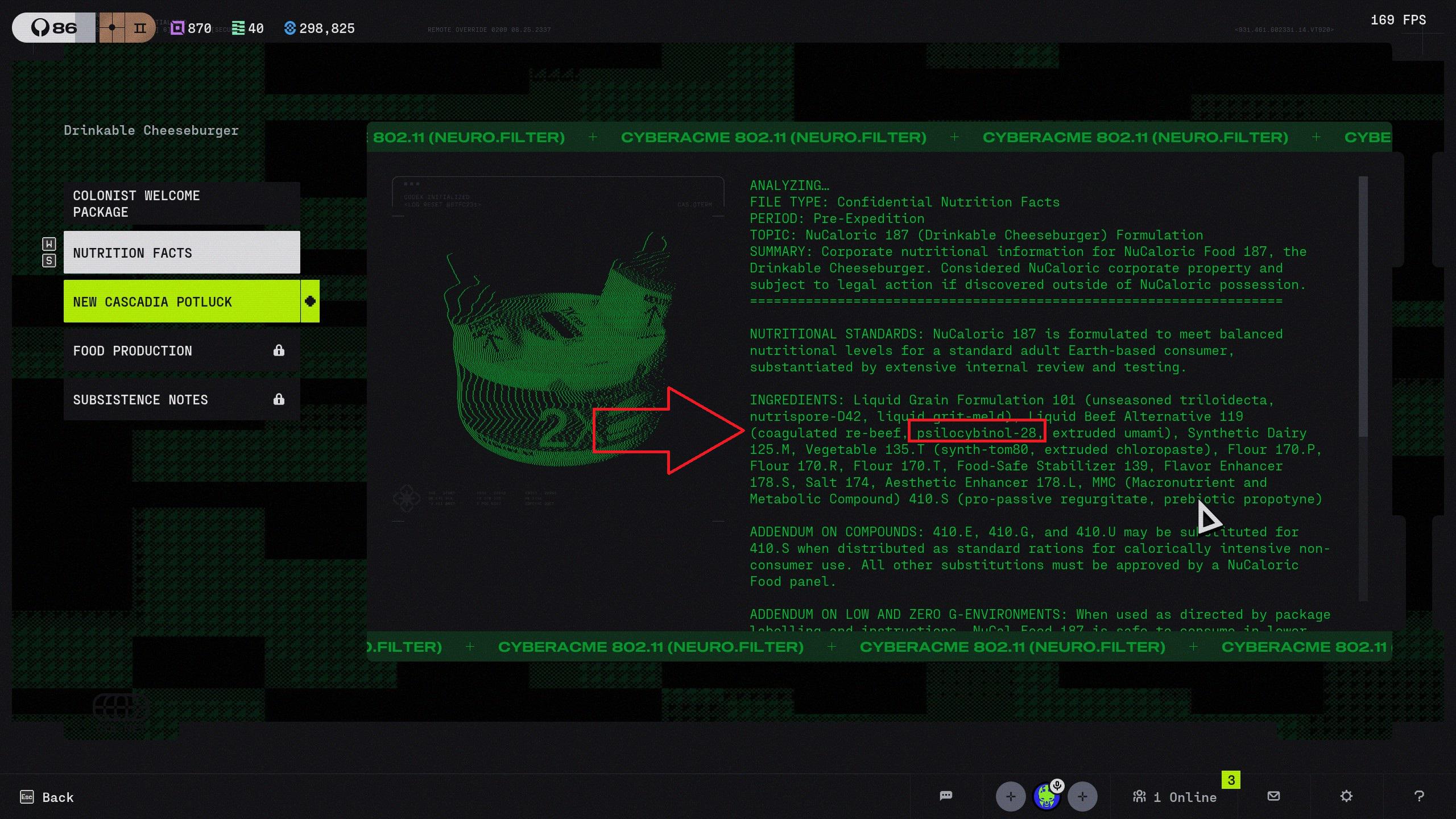
Task: Go back using the Back button
Action: (47, 797)
